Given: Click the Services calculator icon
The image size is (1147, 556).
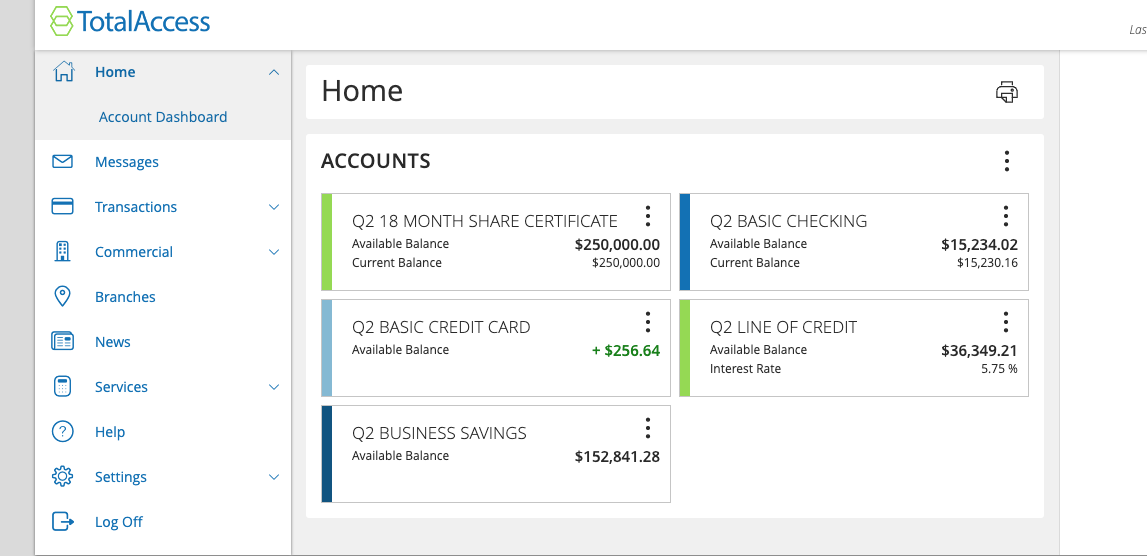Looking at the screenshot, I should click(63, 386).
